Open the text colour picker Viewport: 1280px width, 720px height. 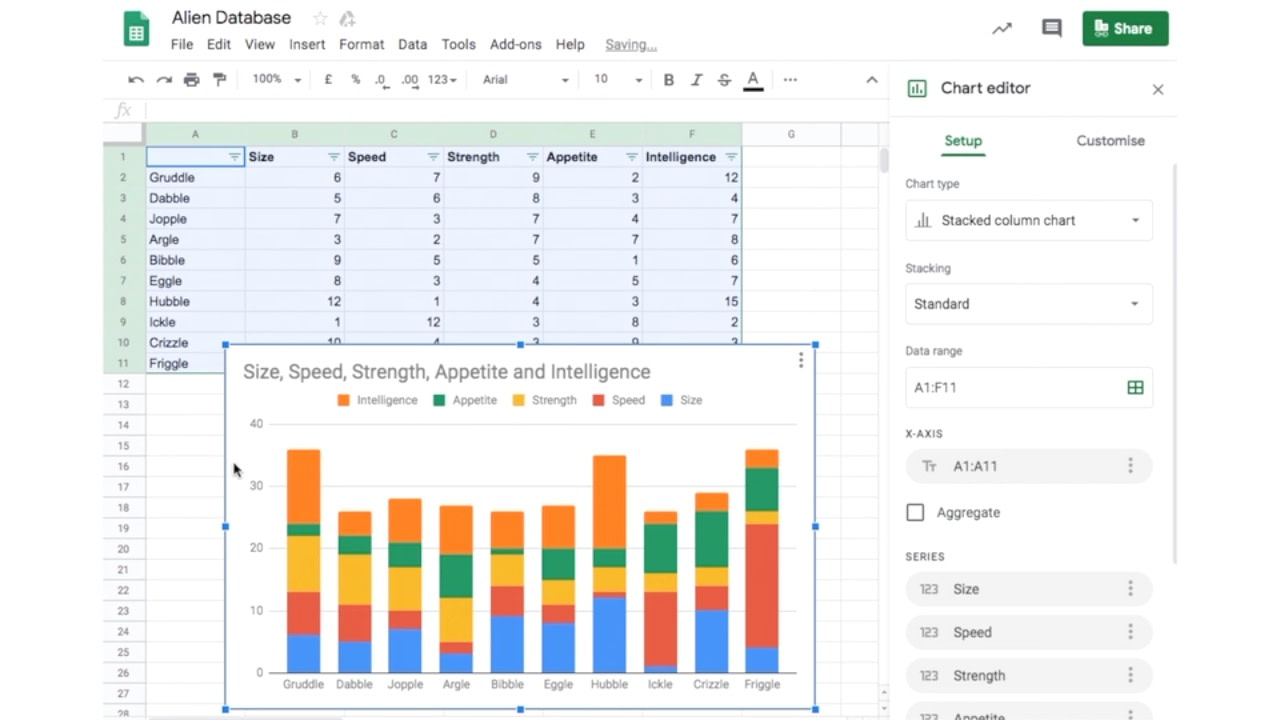pyautogui.click(x=753, y=79)
